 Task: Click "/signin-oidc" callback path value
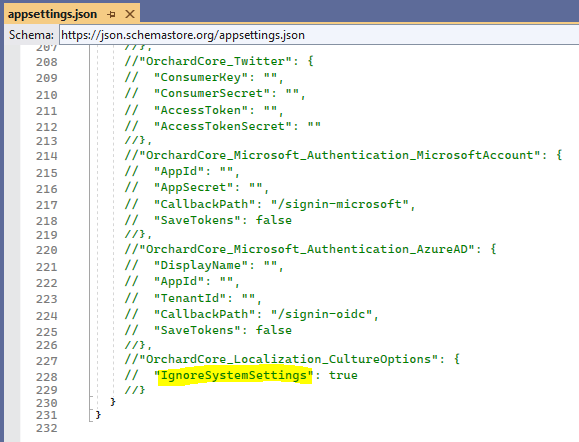pos(322,314)
